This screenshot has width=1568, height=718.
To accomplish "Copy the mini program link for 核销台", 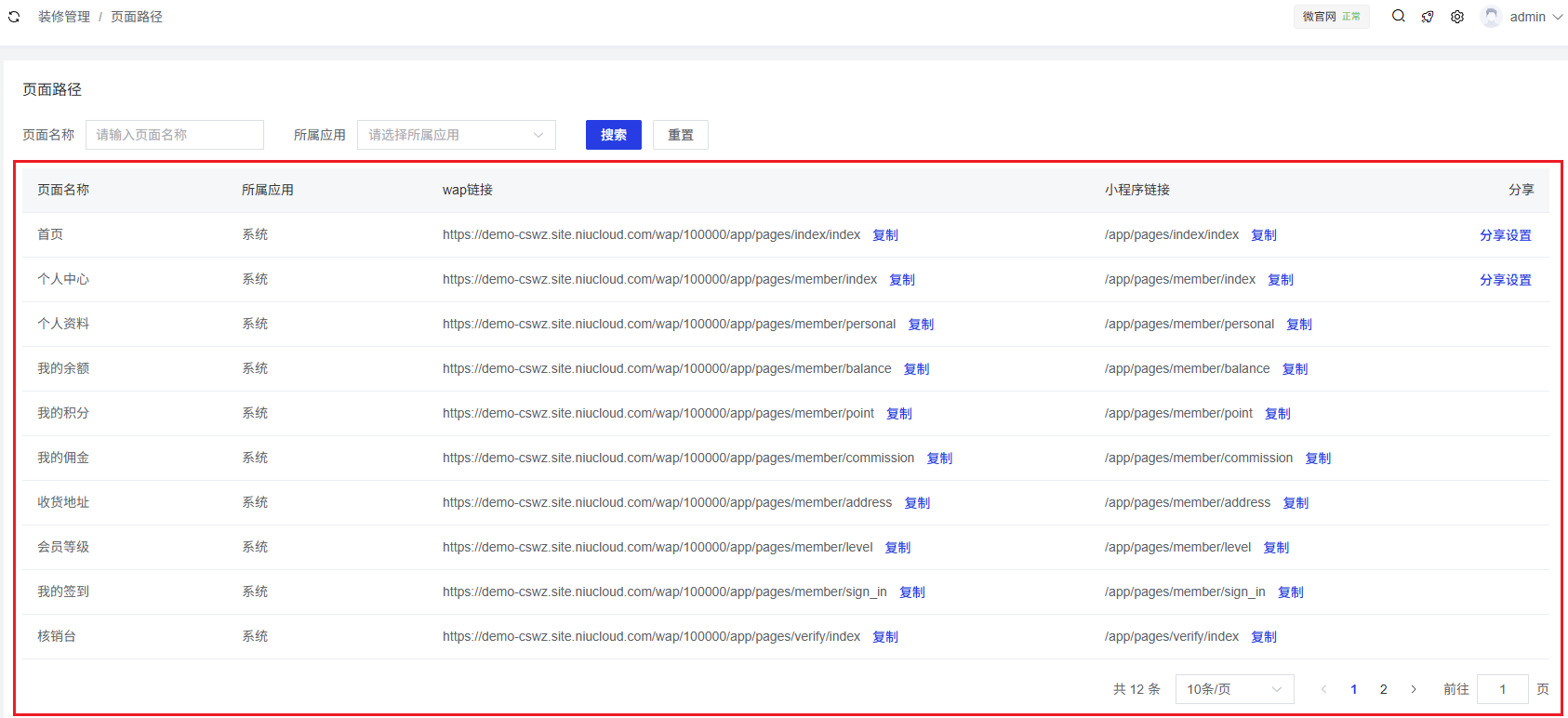I will pyautogui.click(x=1263, y=637).
